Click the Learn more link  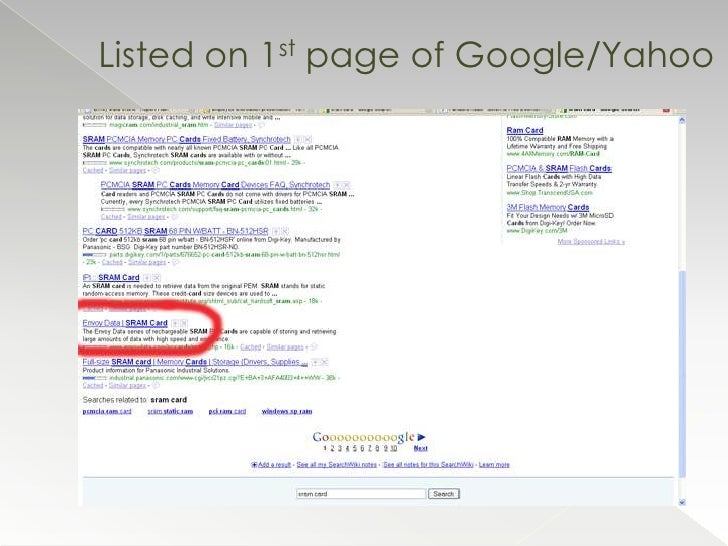[494, 465]
